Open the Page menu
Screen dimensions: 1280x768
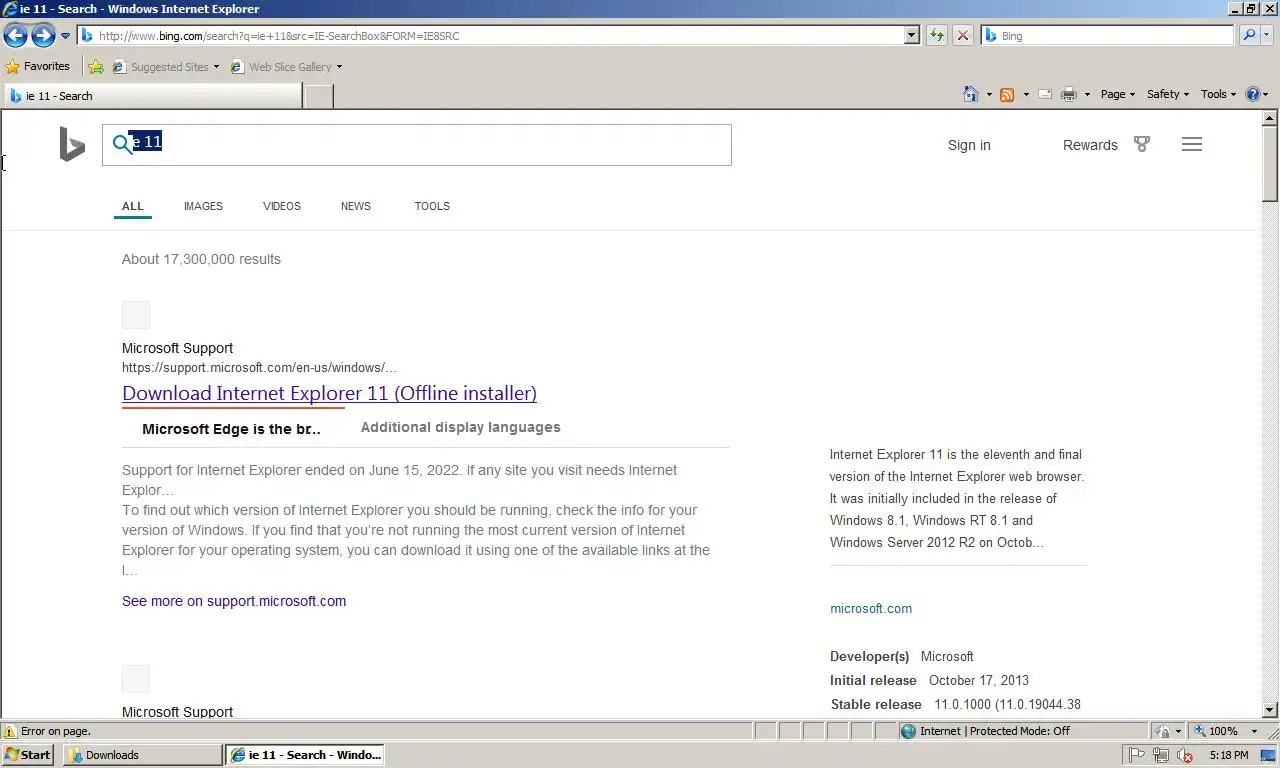1117,94
